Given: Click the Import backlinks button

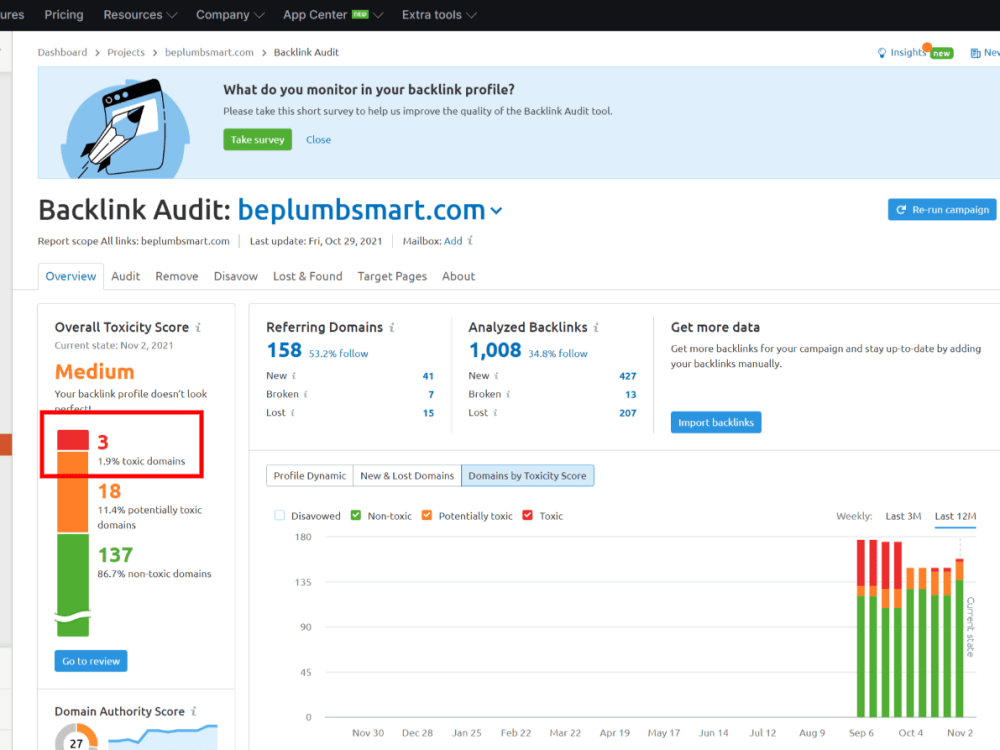Looking at the screenshot, I should 716,422.
